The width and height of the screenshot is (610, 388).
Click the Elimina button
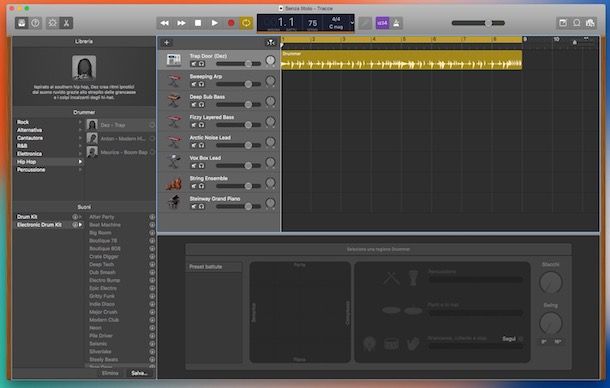click(110, 373)
